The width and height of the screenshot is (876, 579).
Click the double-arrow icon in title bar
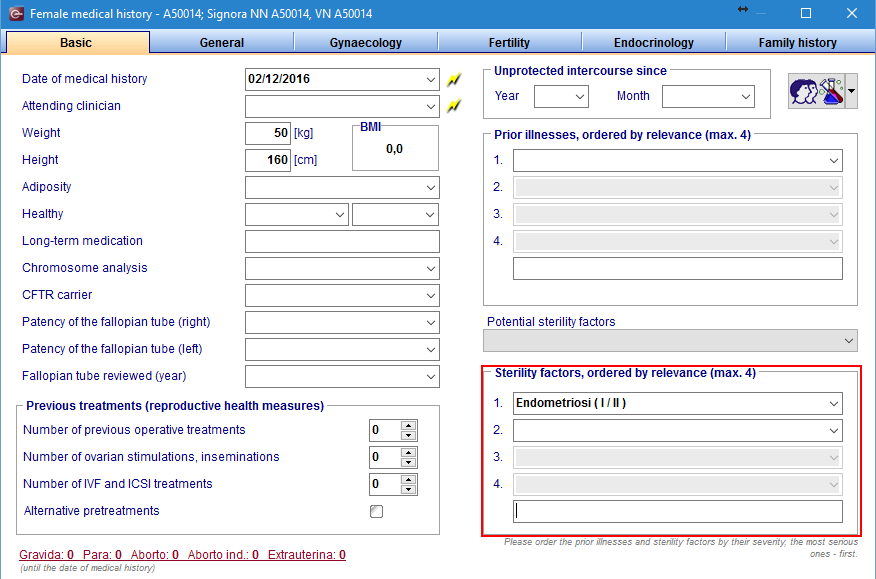click(742, 9)
